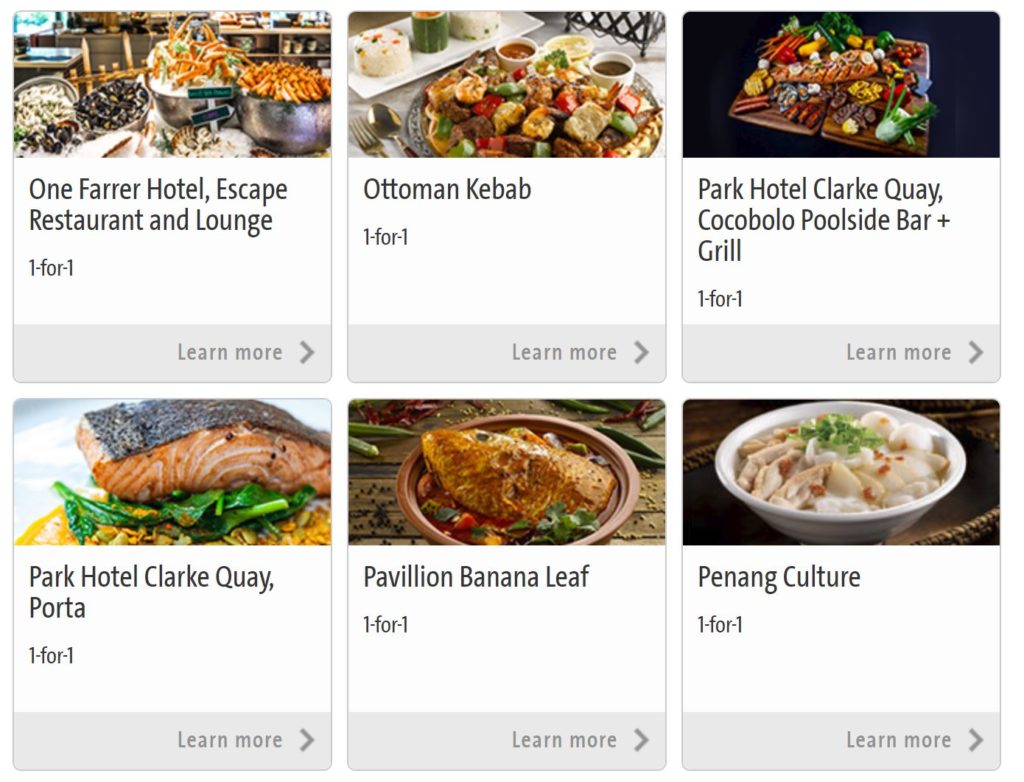Select the seafood buffet photo thumbnail

(172, 84)
